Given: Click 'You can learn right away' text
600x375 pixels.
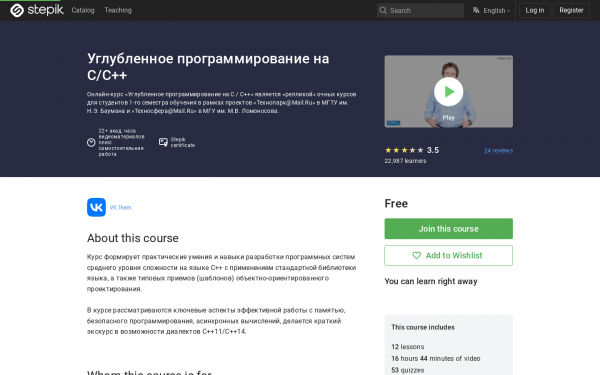Looking at the screenshot, I should (431, 281).
